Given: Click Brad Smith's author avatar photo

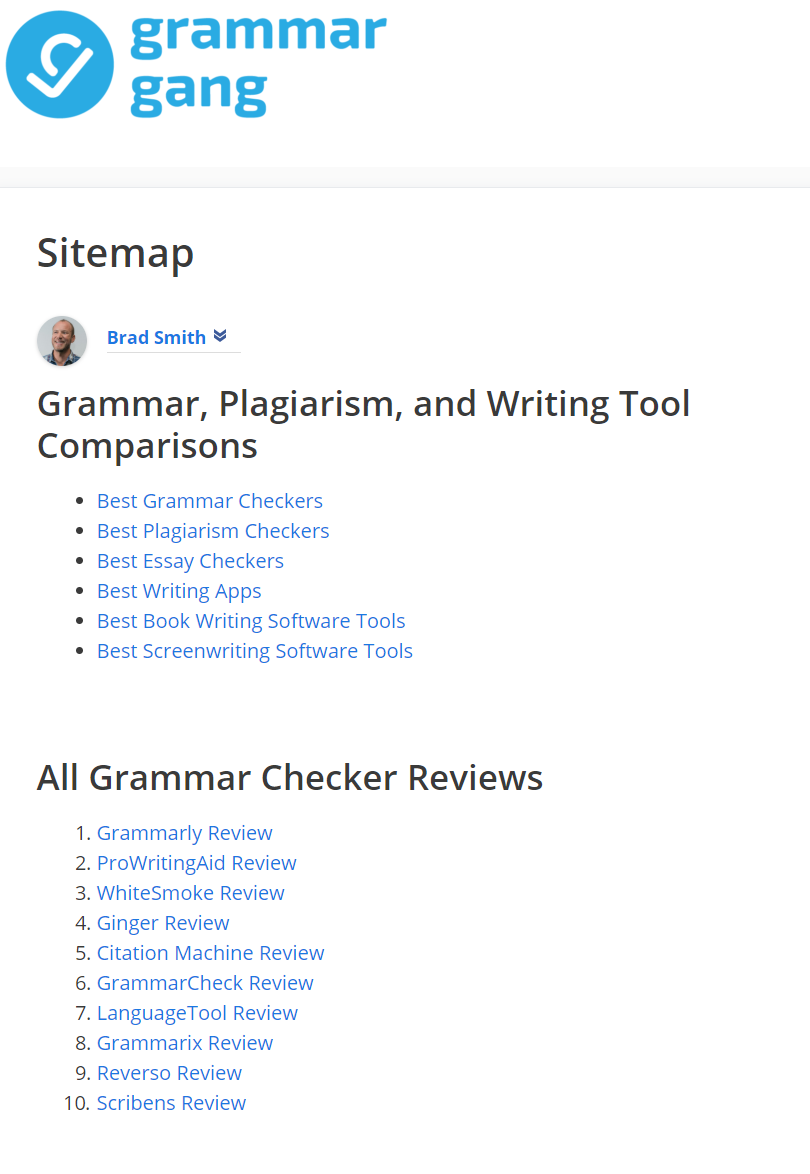Looking at the screenshot, I should [62, 340].
